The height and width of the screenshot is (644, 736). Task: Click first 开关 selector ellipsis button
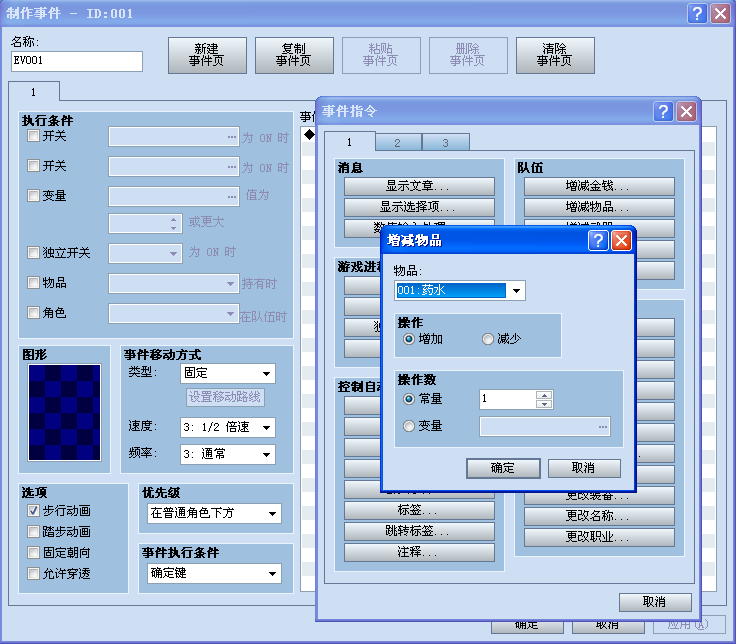[232, 137]
